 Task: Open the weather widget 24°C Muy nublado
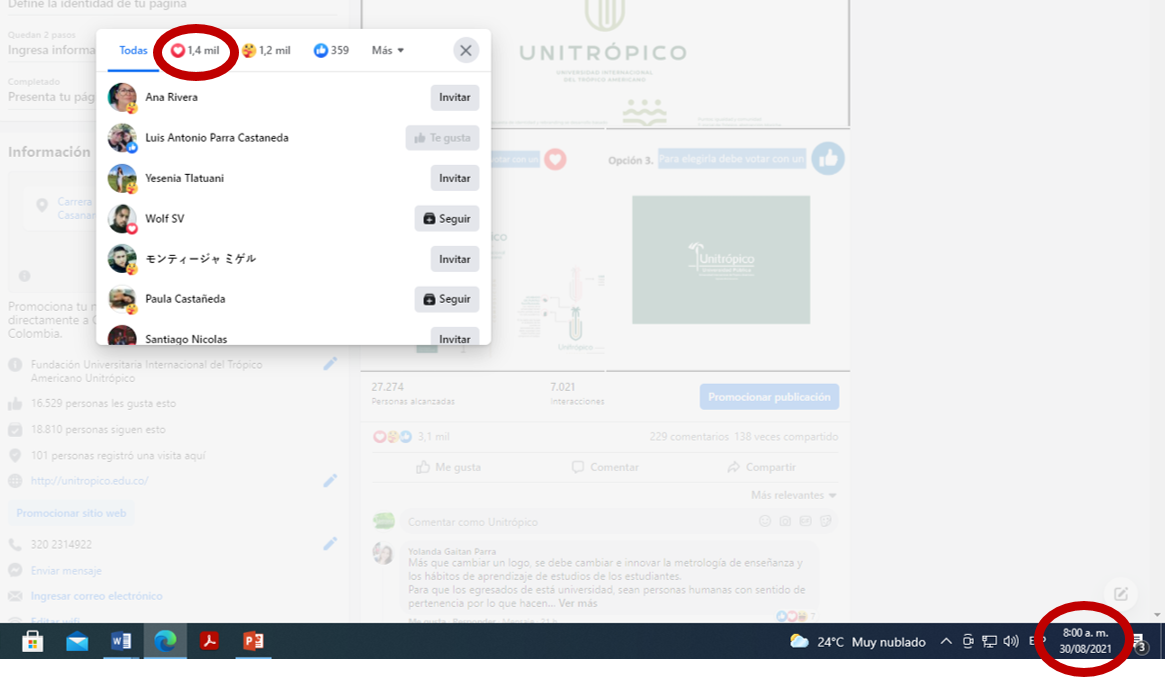pos(857,641)
